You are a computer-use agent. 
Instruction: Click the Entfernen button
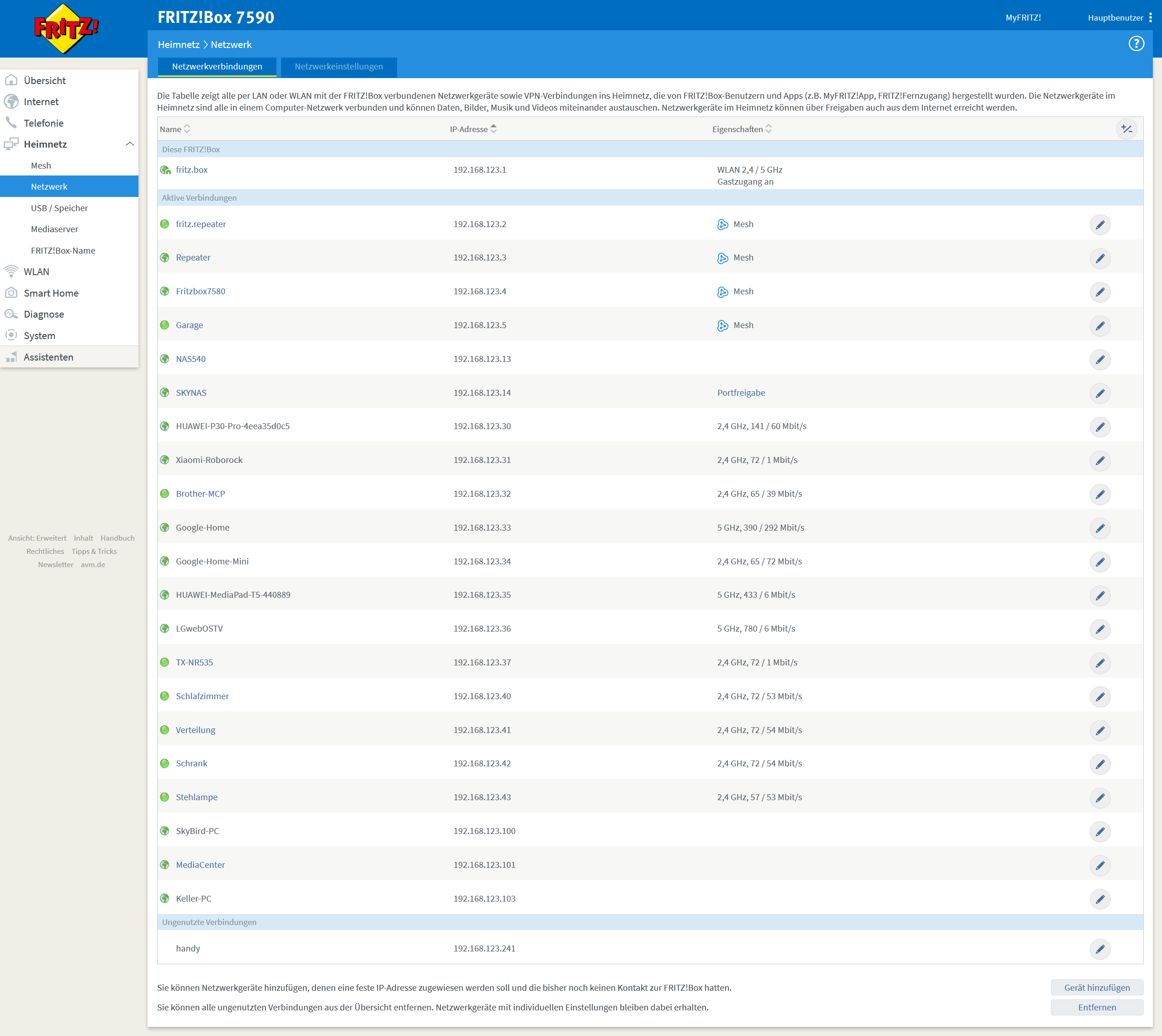pos(1097,1008)
